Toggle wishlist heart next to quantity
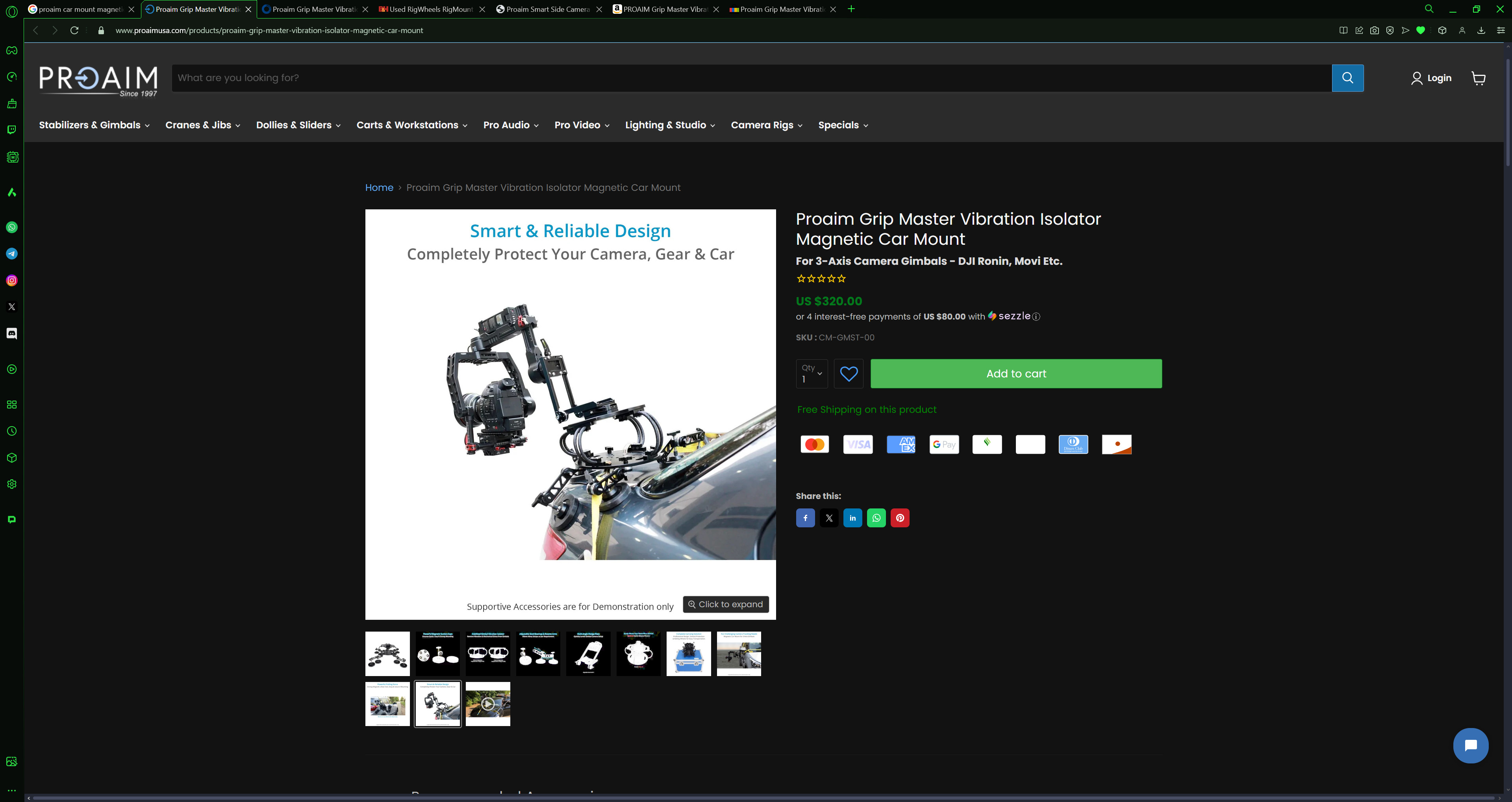The height and width of the screenshot is (802, 1512). pos(849,374)
